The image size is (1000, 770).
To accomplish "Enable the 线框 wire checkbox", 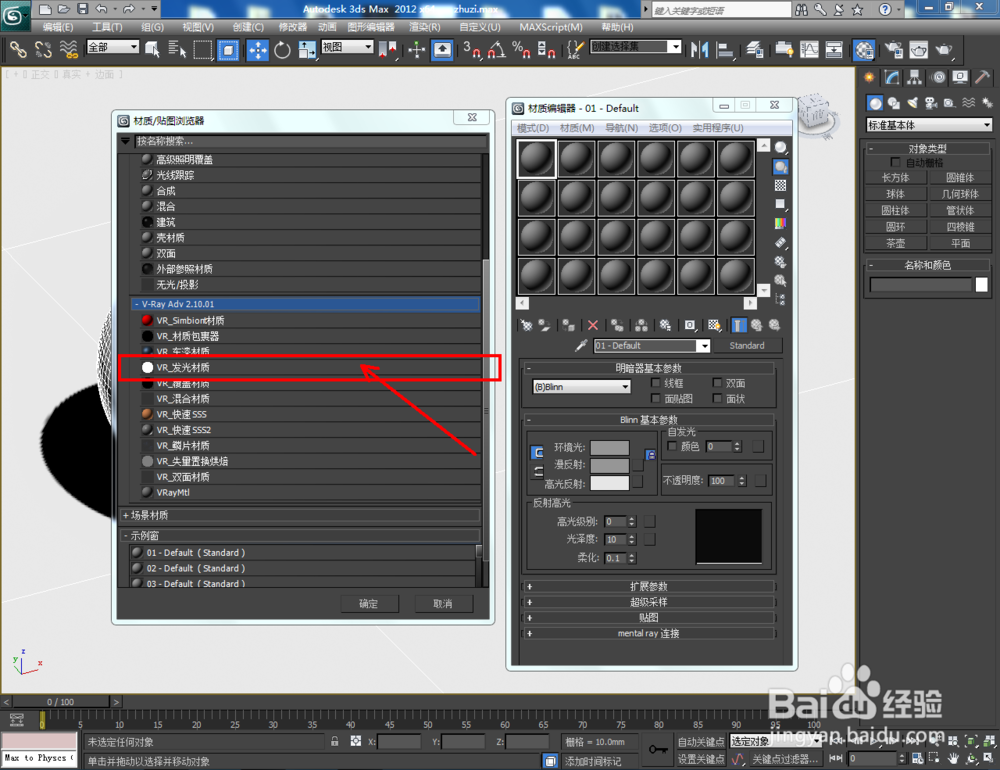I will (x=655, y=383).
